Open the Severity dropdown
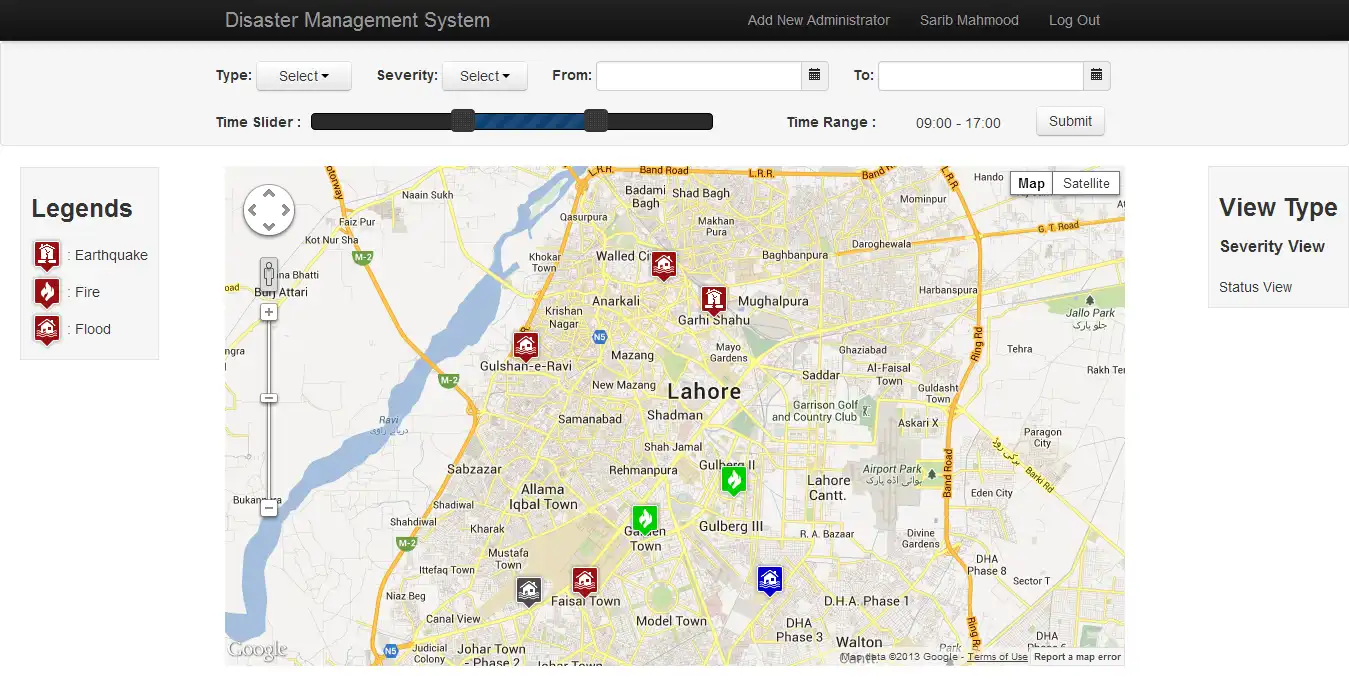 click(x=485, y=76)
